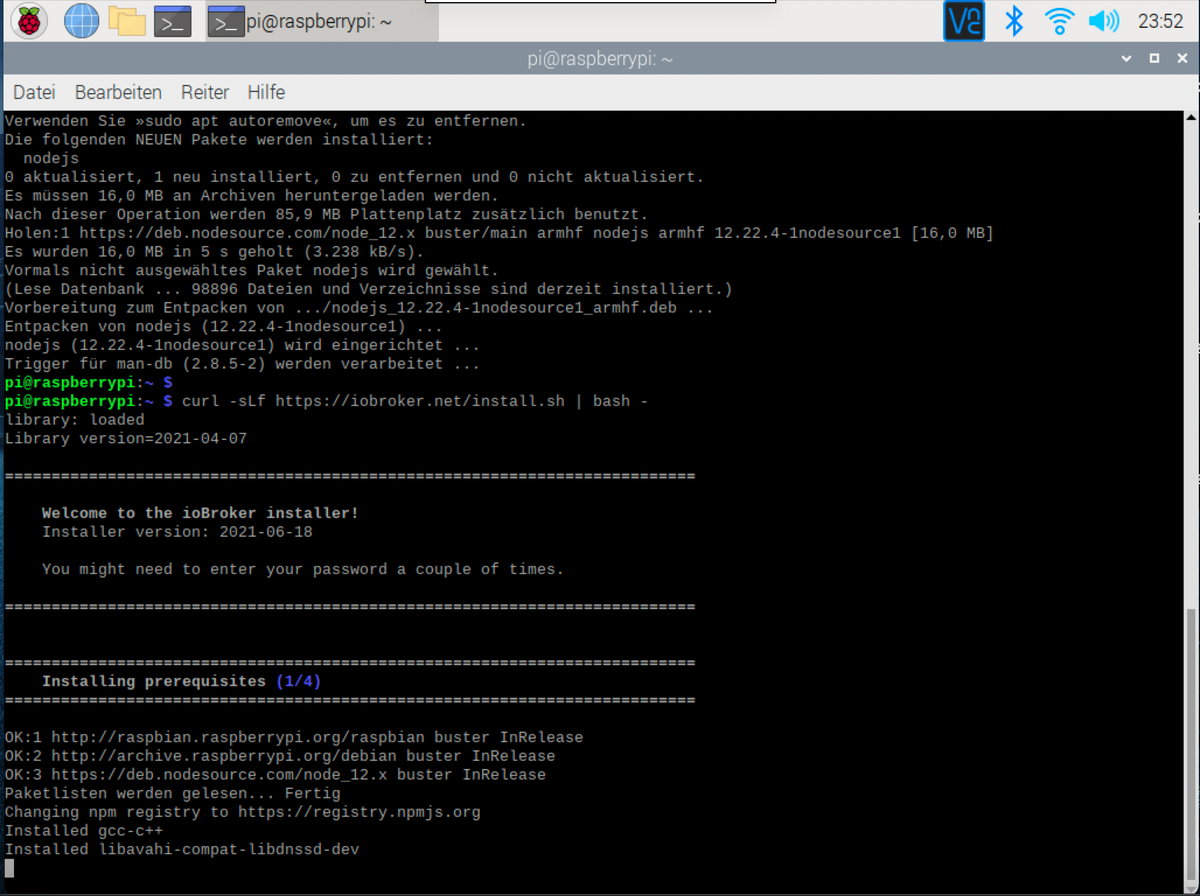Click "Die folgenden NEUEN Pakete werden installiert" line
The width and height of the screenshot is (1200, 896).
219,140
